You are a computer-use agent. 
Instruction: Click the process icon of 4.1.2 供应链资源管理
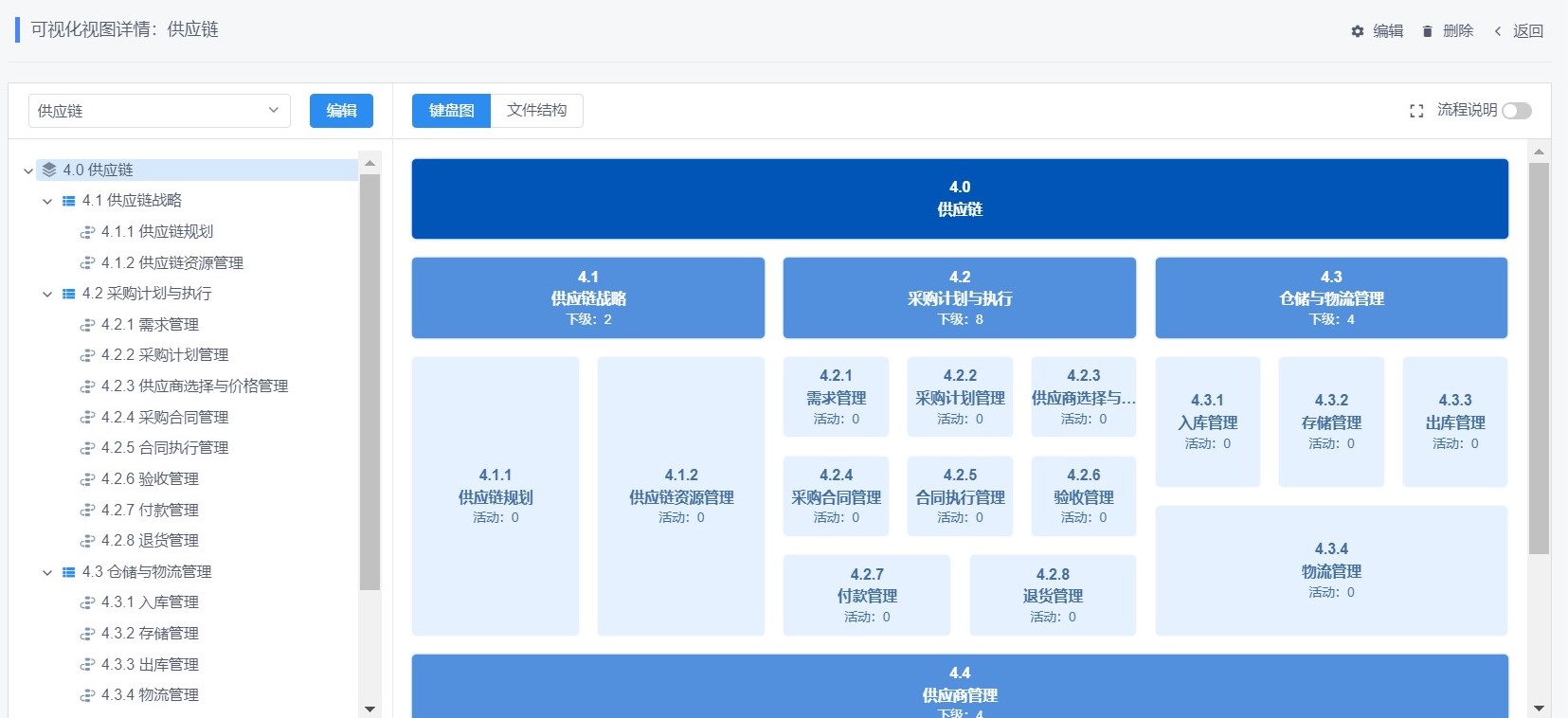point(87,263)
